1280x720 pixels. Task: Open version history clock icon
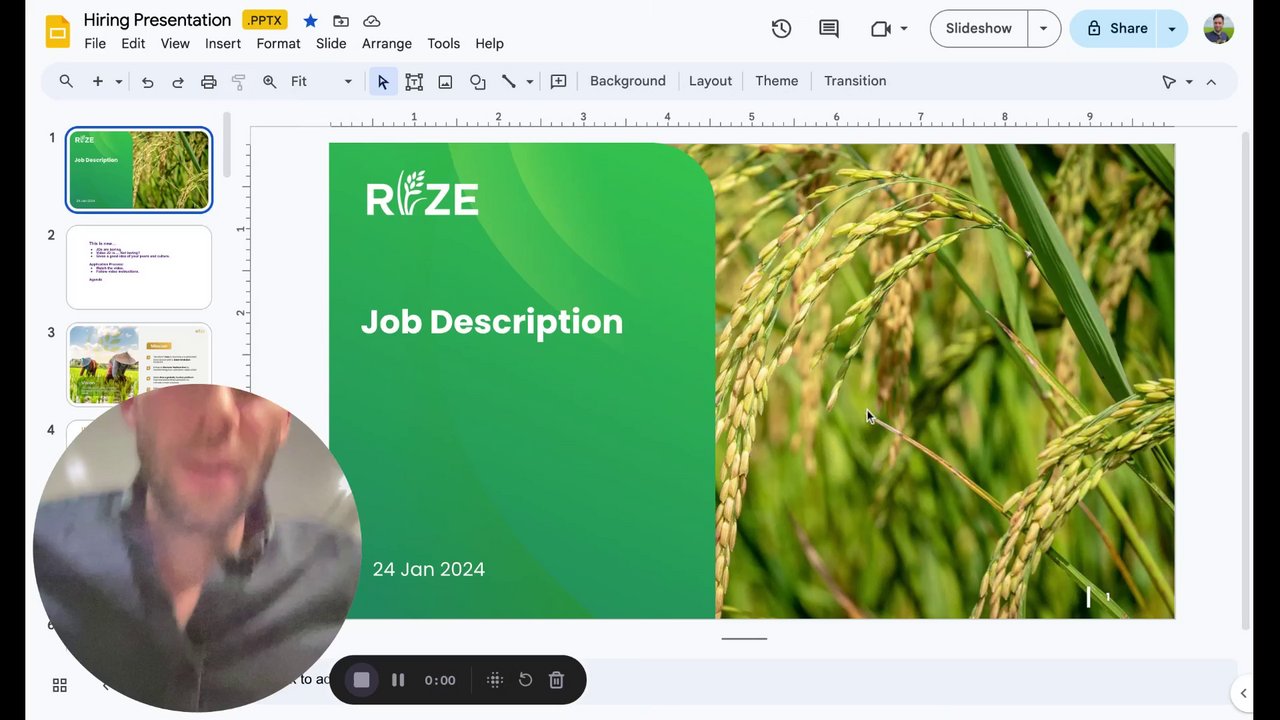tap(781, 29)
